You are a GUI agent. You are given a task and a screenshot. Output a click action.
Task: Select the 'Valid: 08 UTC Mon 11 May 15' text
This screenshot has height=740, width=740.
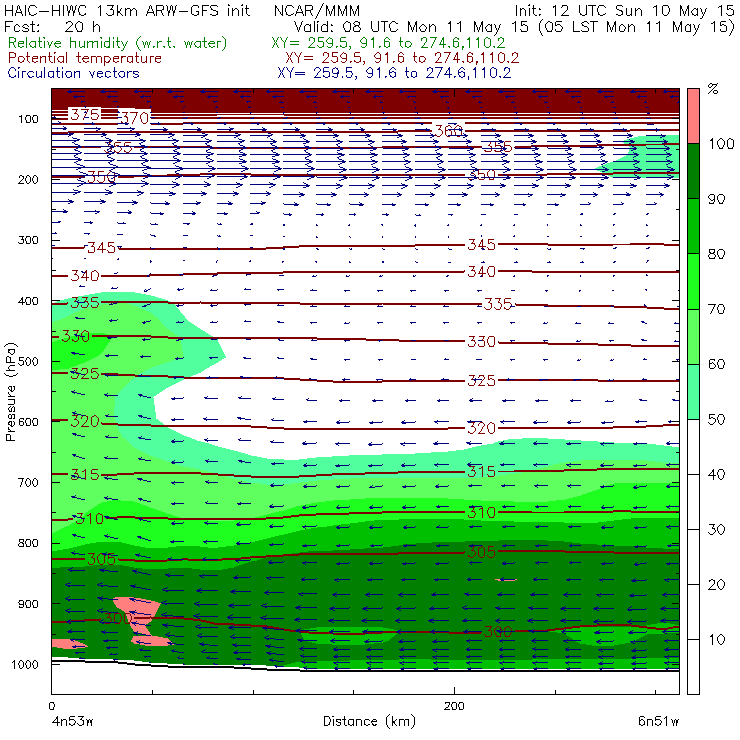[x=411, y=27]
